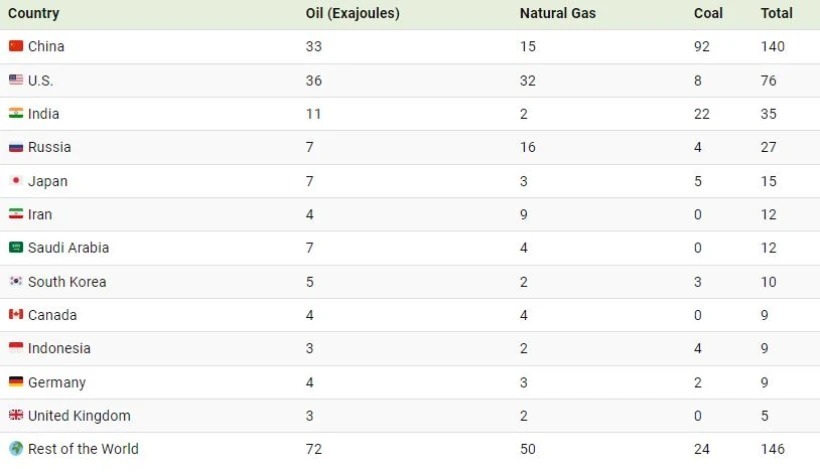
Task: Click Rest of the World oil value 72
Action: [x=314, y=449]
